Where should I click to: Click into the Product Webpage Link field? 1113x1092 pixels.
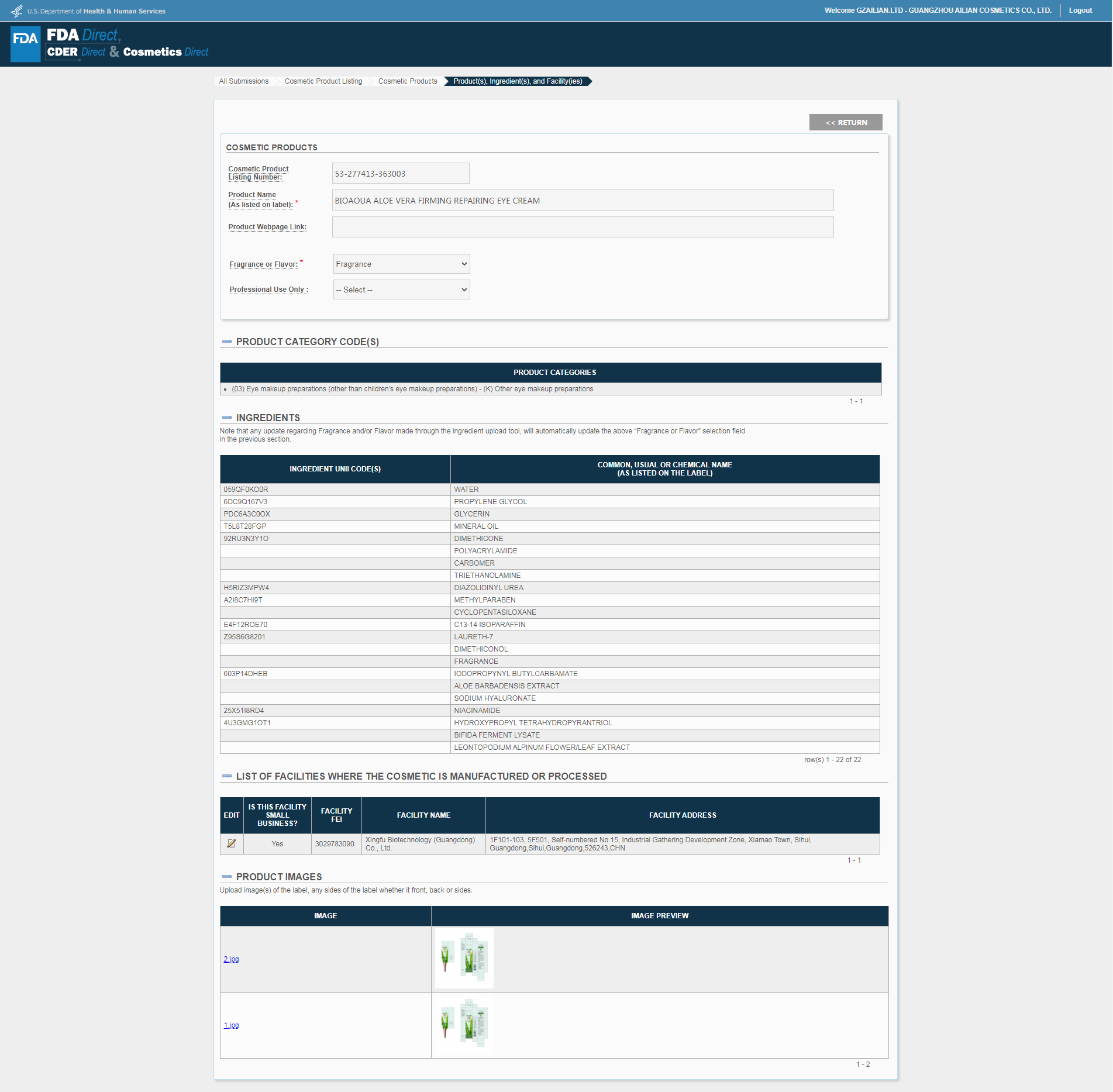tap(583, 227)
